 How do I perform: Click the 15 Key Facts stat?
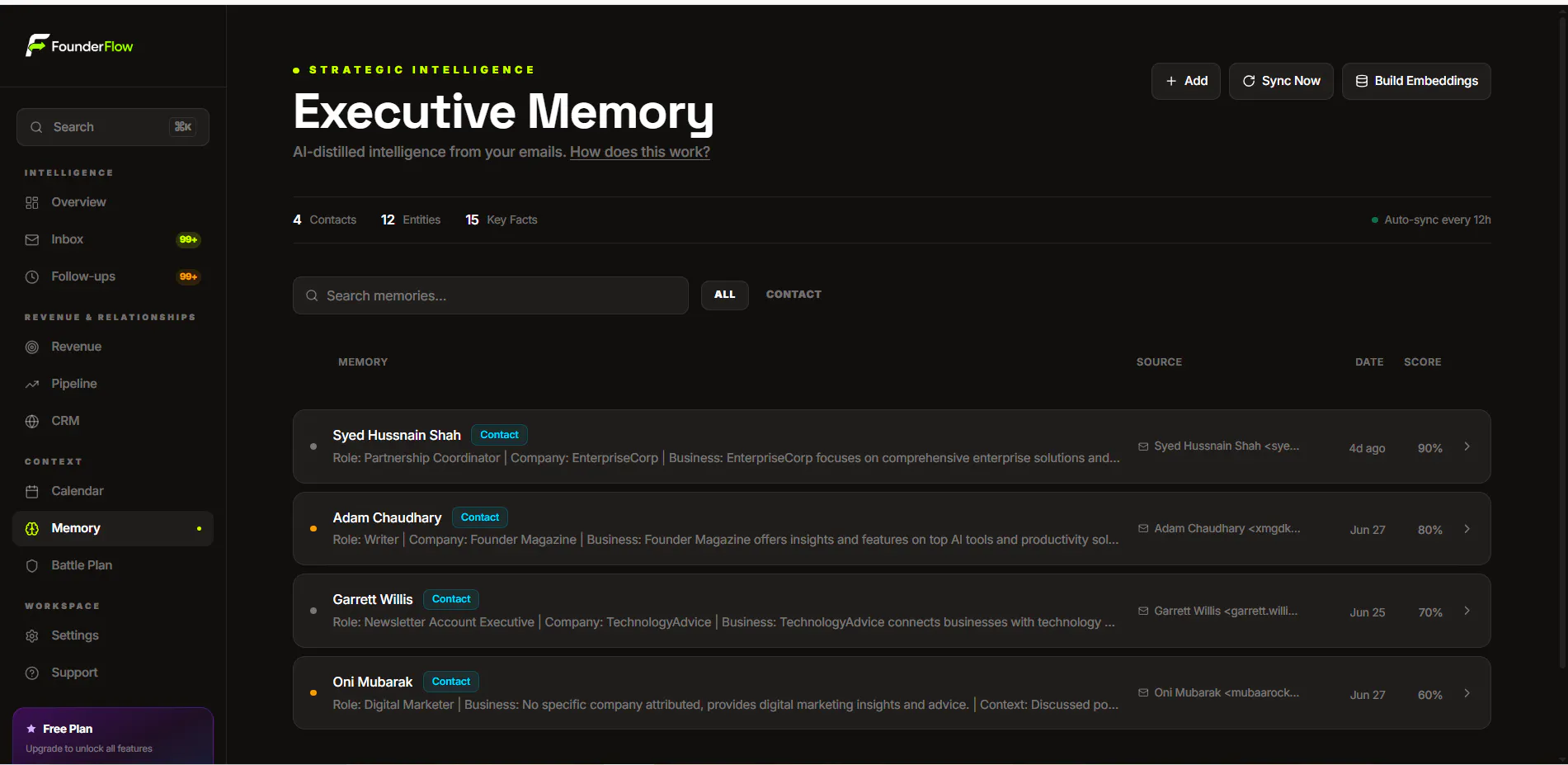(x=501, y=220)
